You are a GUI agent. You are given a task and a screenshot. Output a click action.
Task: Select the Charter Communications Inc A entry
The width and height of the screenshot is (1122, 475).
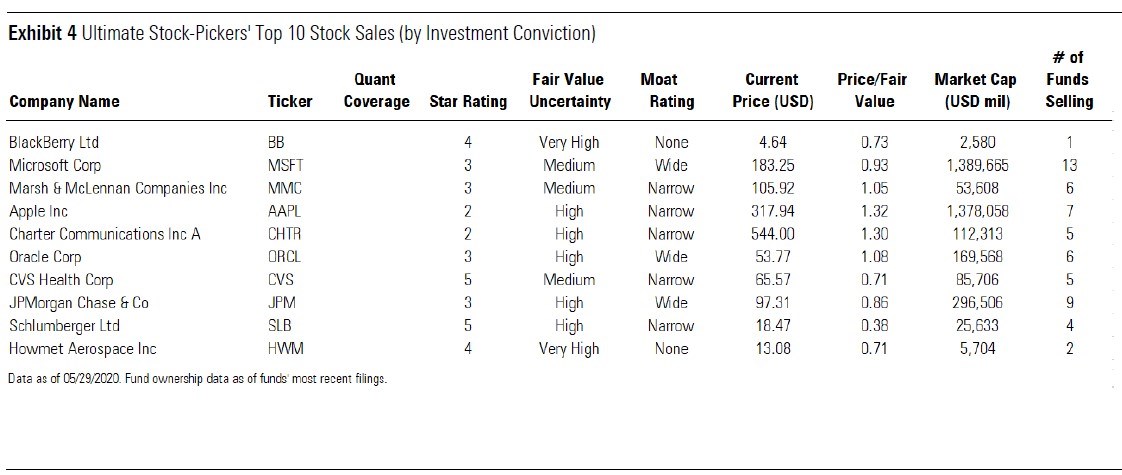click(x=104, y=235)
